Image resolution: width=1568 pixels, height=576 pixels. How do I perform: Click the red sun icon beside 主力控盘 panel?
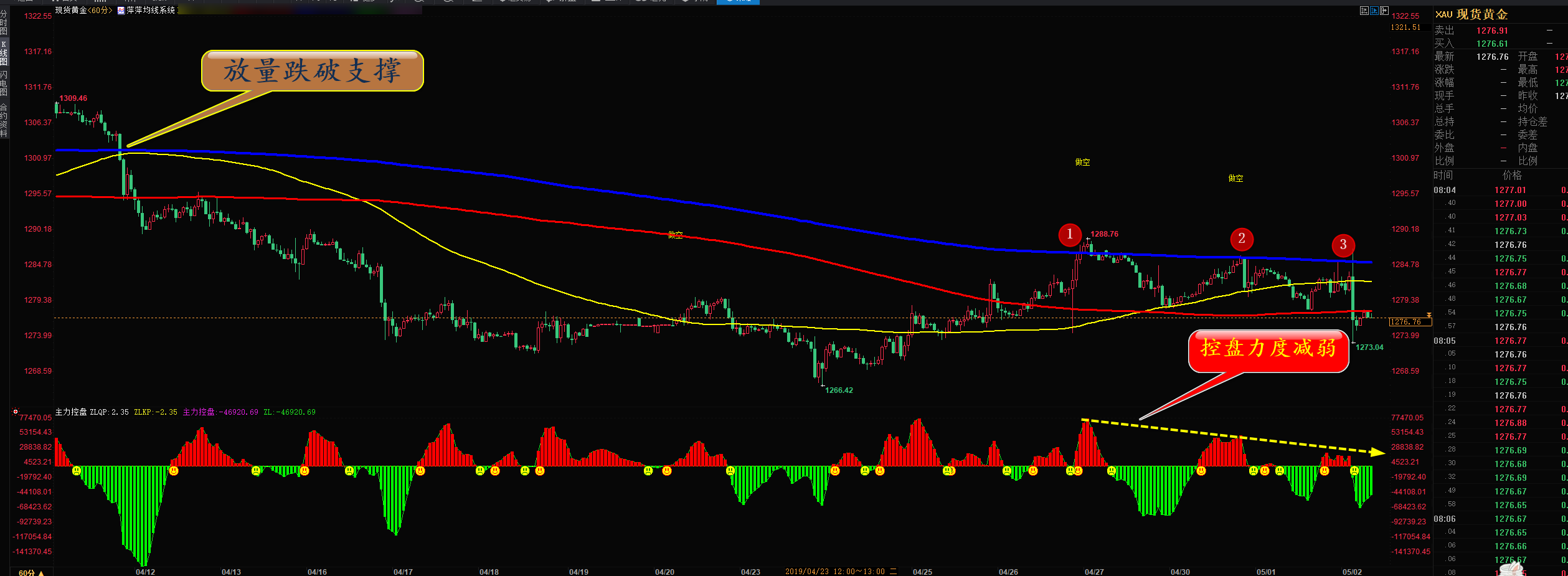pos(16,412)
